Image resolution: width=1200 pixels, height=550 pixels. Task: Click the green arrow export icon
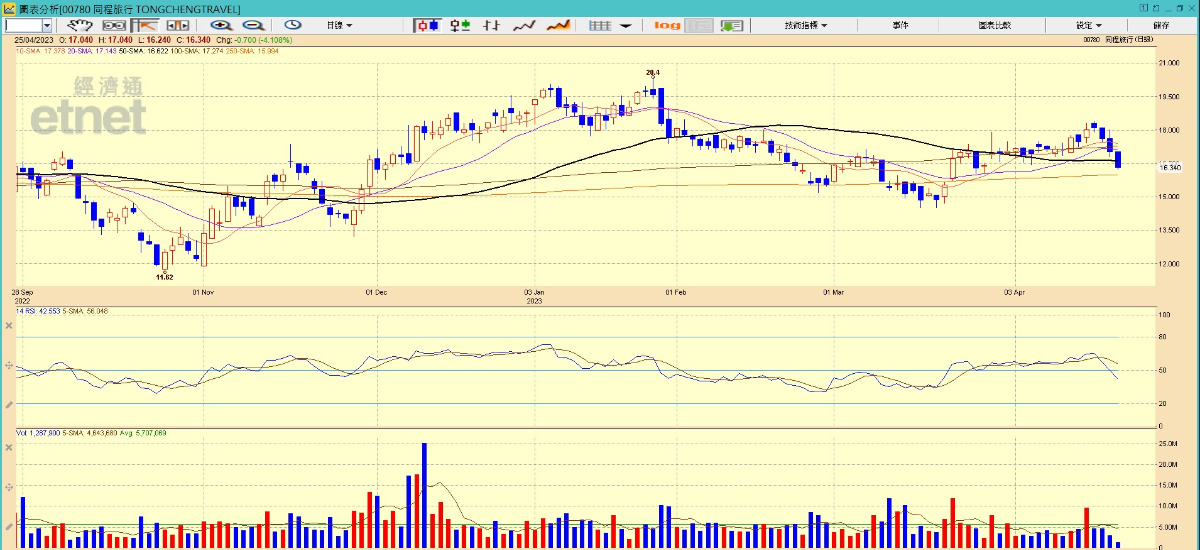click(732, 25)
